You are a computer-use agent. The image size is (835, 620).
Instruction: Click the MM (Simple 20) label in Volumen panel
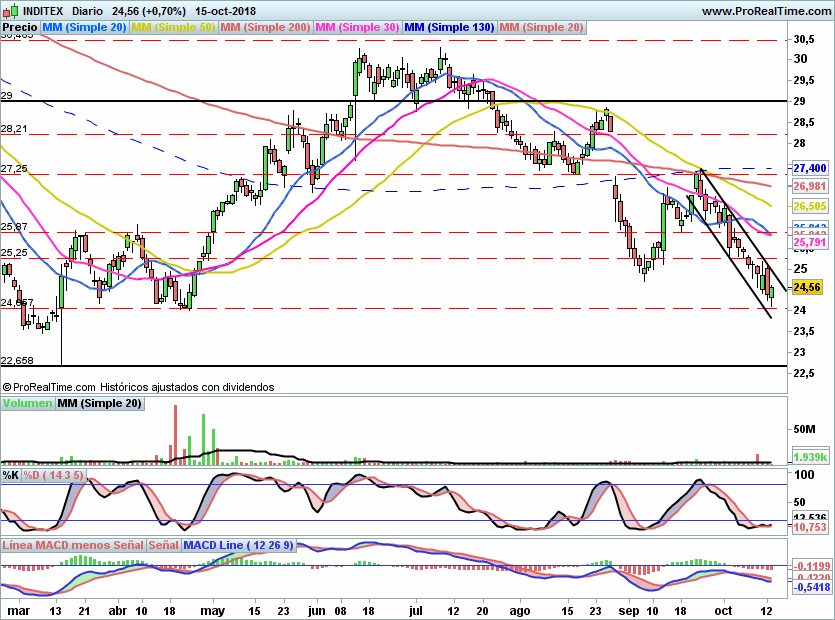pyautogui.click(x=100, y=403)
